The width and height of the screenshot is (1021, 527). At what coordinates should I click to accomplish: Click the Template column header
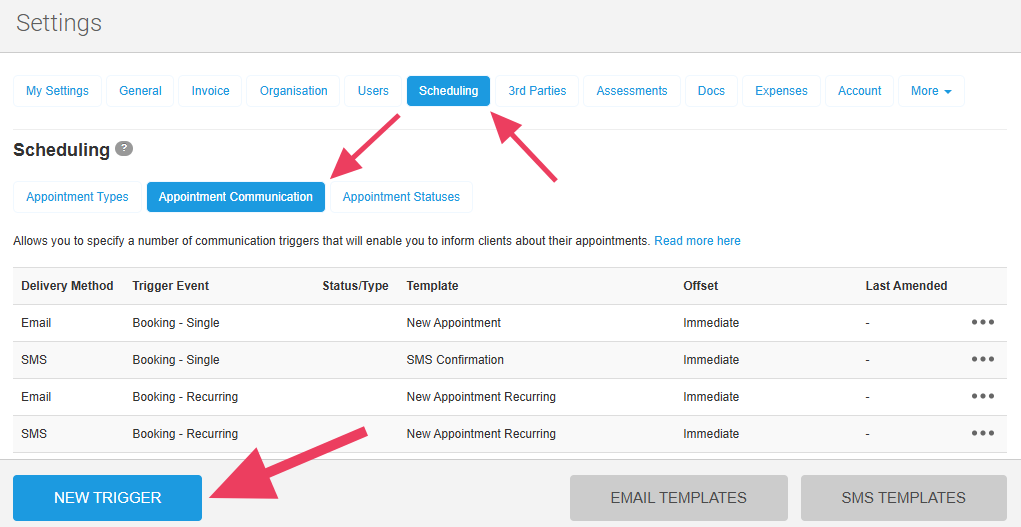(432, 286)
